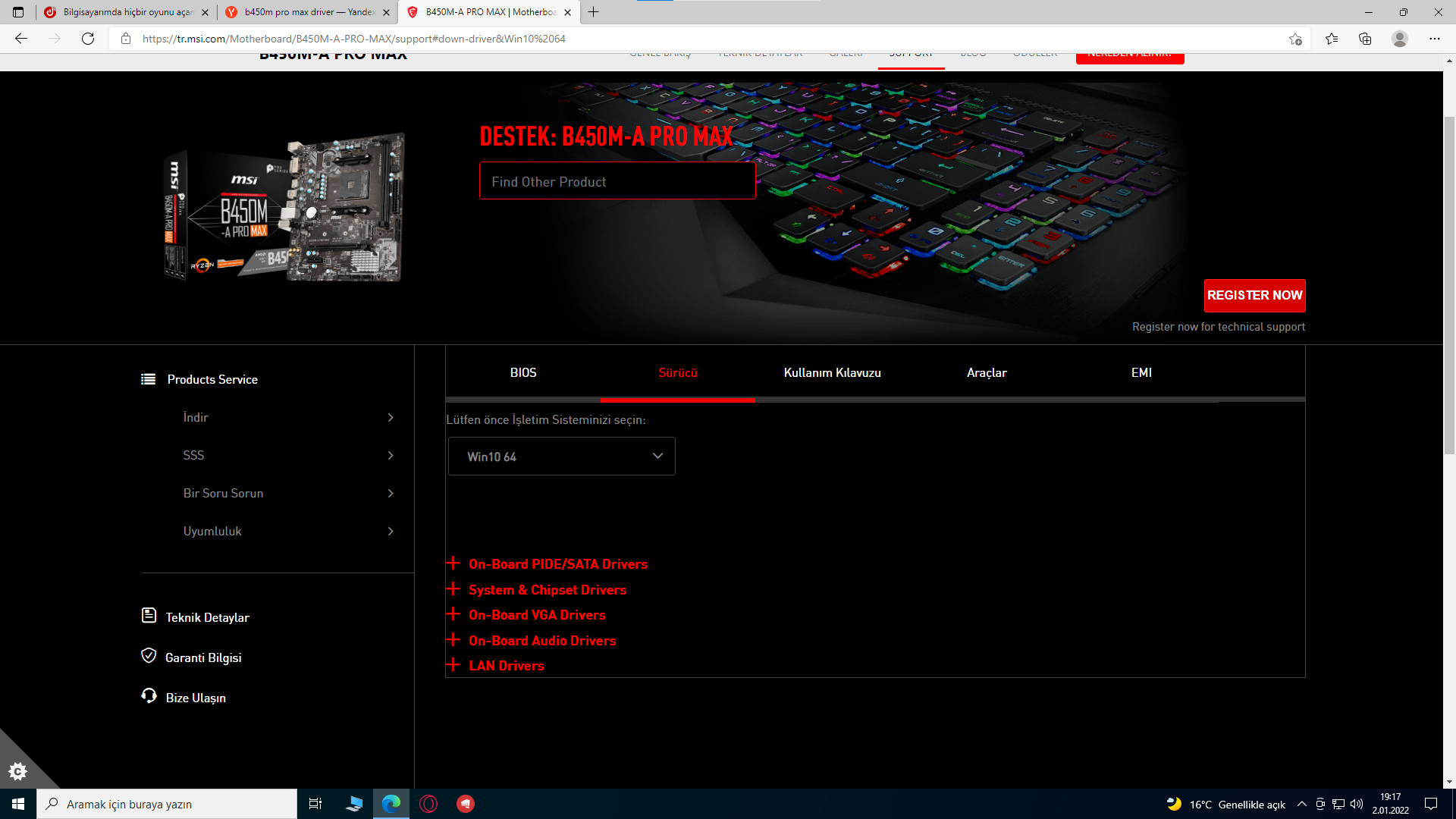This screenshot has width=1456, height=819.
Task: Click the browser refresh icon
Action: pyautogui.click(x=88, y=39)
